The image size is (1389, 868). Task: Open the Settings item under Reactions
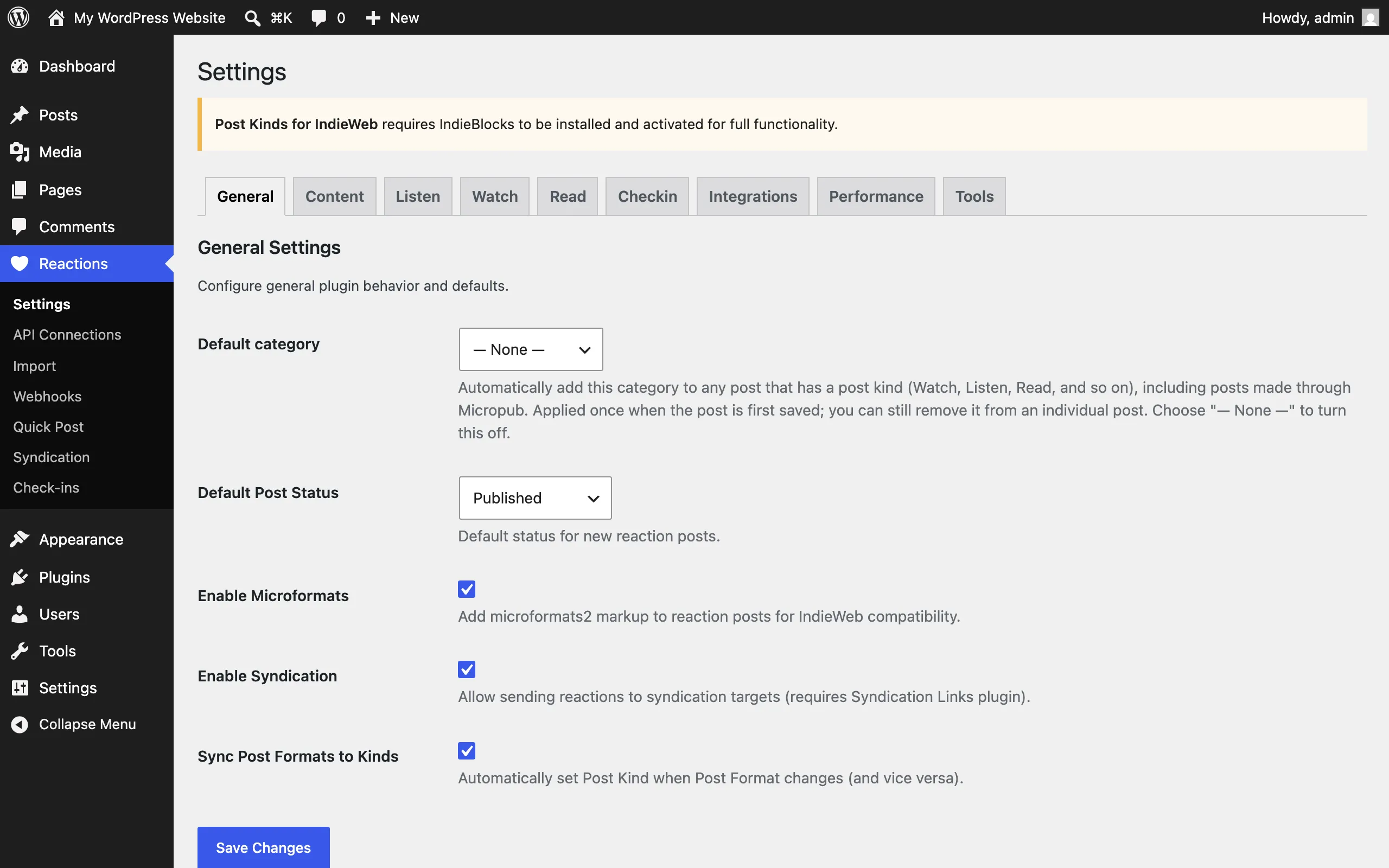(41, 304)
